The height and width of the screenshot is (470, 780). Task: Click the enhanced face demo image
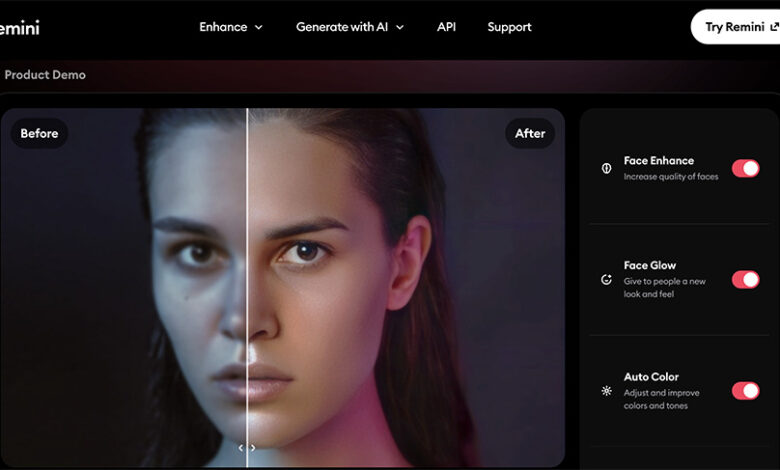283,288
